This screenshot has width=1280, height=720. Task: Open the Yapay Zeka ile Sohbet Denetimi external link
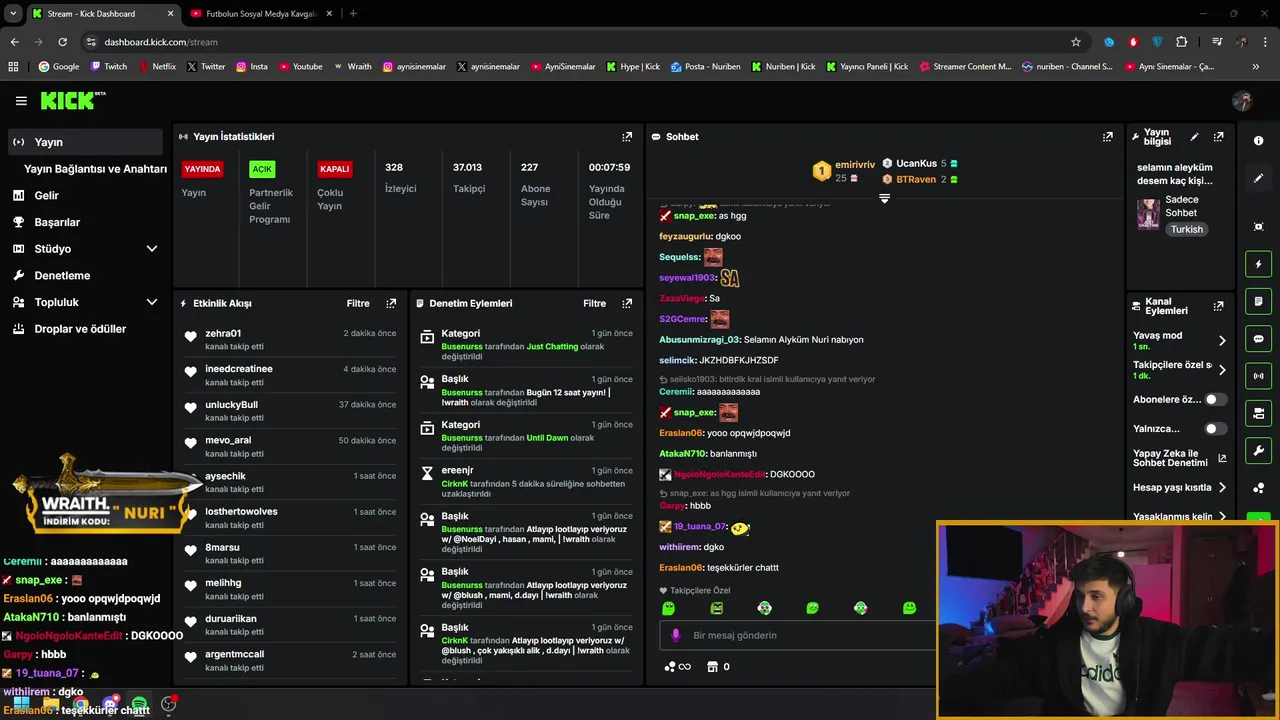pyautogui.click(x=1222, y=458)
